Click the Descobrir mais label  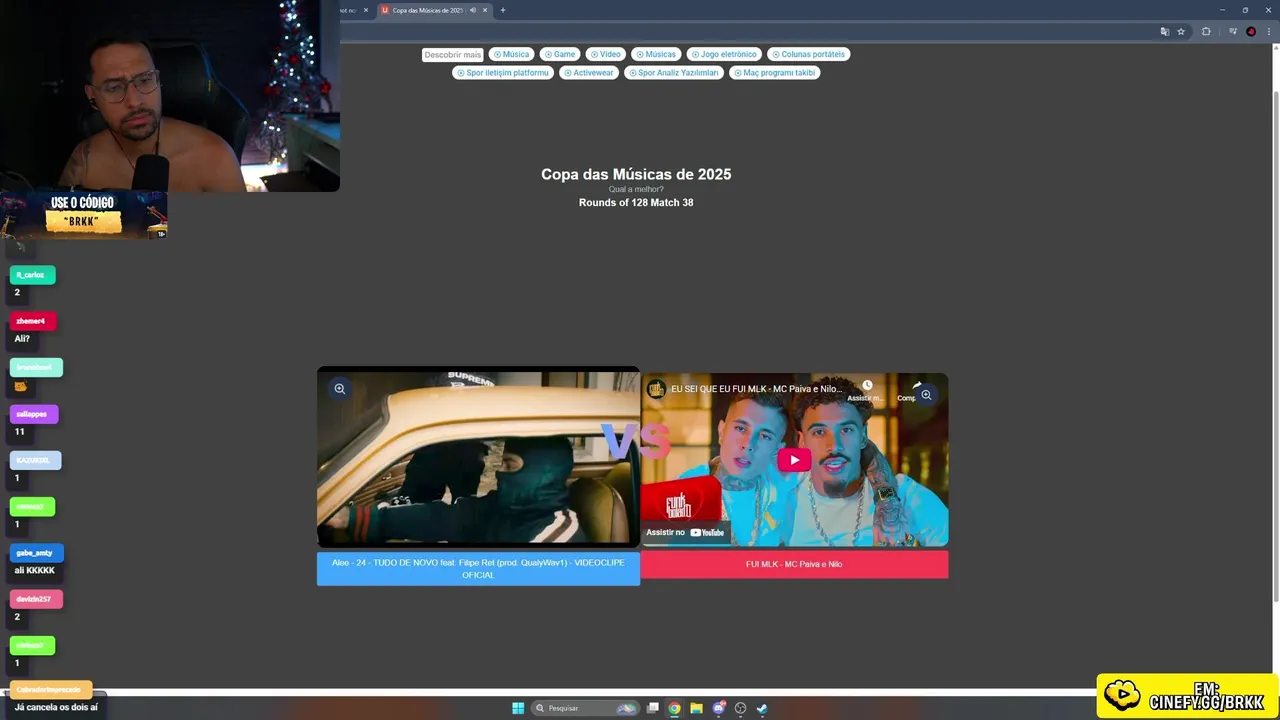[x=452, y=54]
